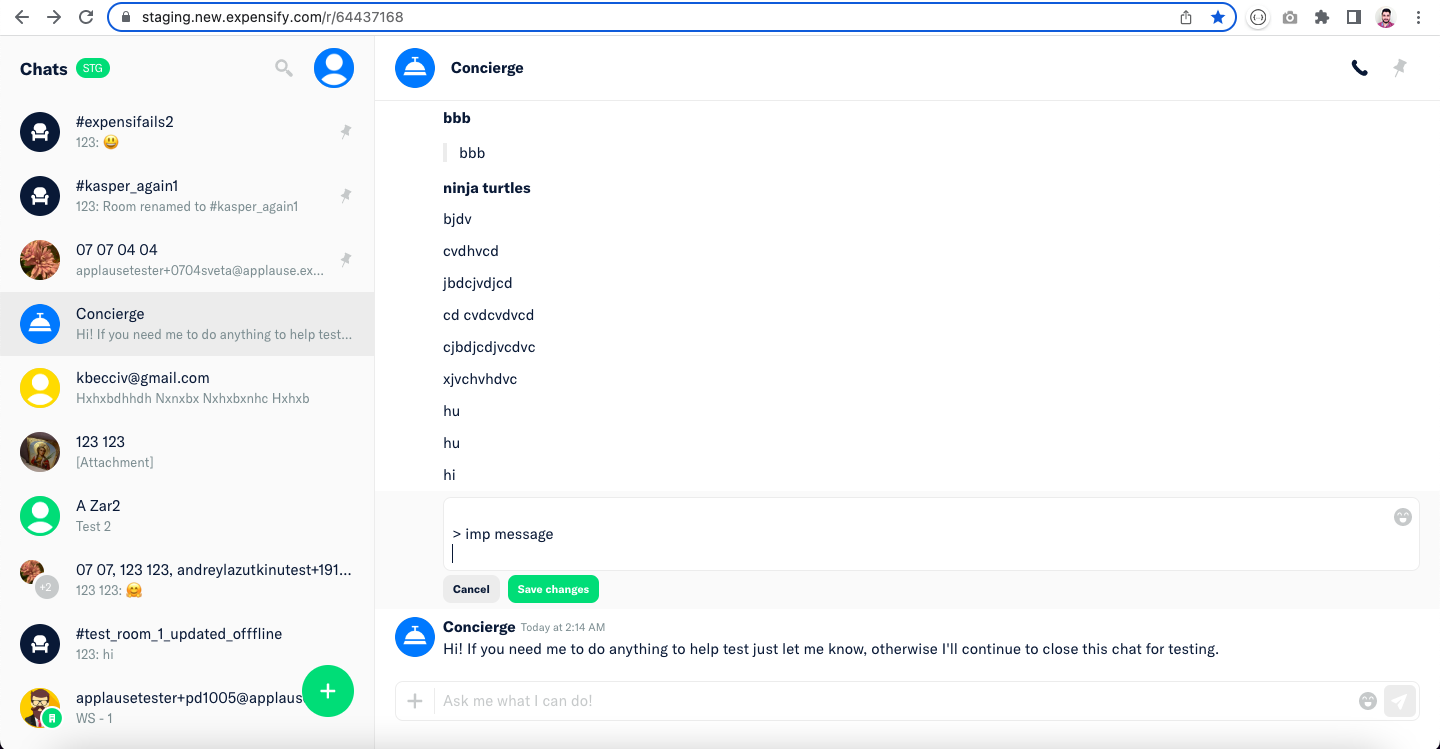This screenshot has width=1440, height=749.
Task: Click the Concierge bell avatar in chat header
Action: [415, 68]
